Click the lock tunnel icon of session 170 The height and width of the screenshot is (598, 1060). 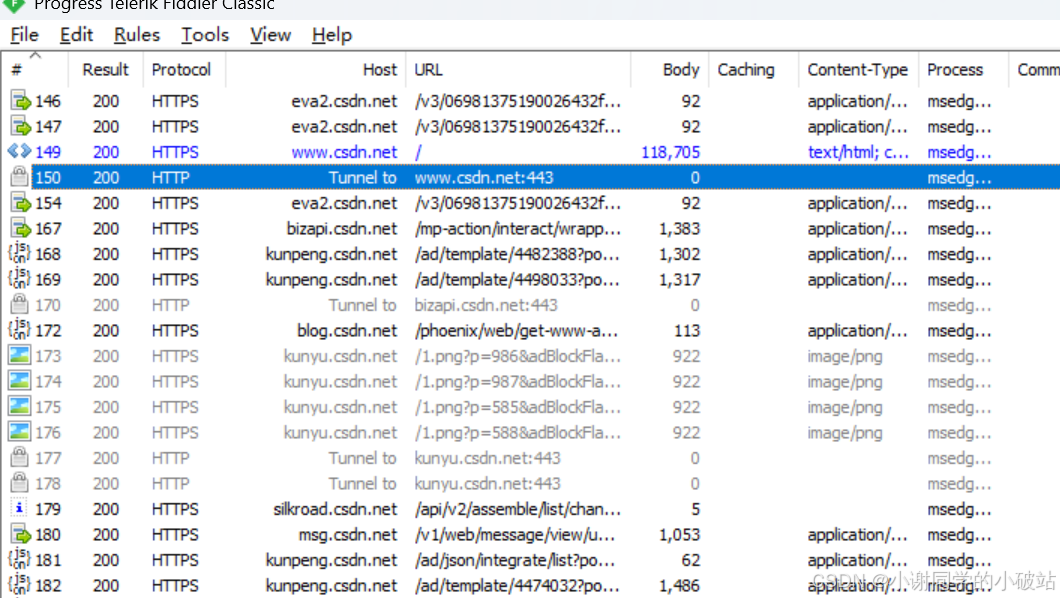20,305
